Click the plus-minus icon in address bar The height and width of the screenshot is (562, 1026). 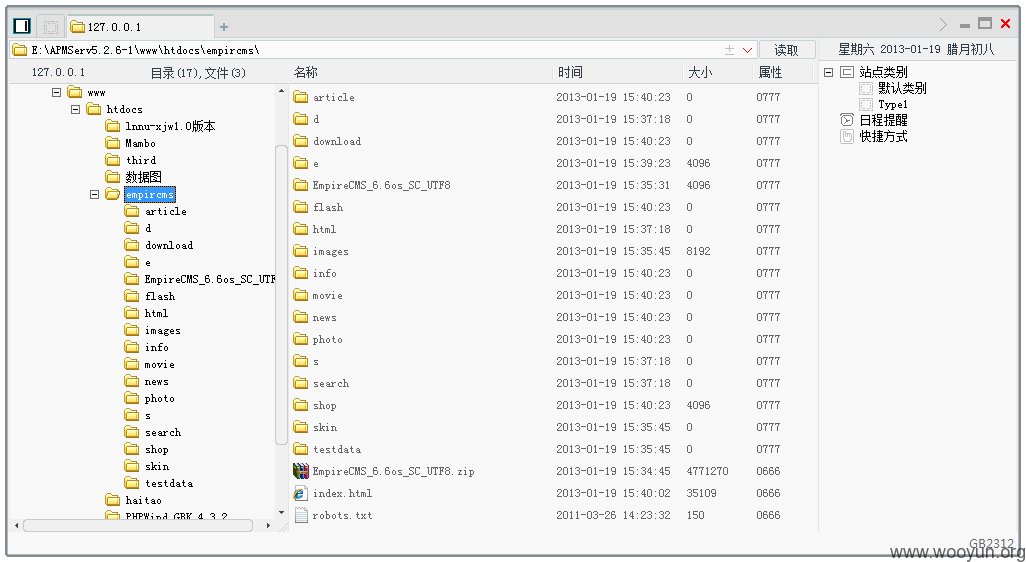pos(729,50)
